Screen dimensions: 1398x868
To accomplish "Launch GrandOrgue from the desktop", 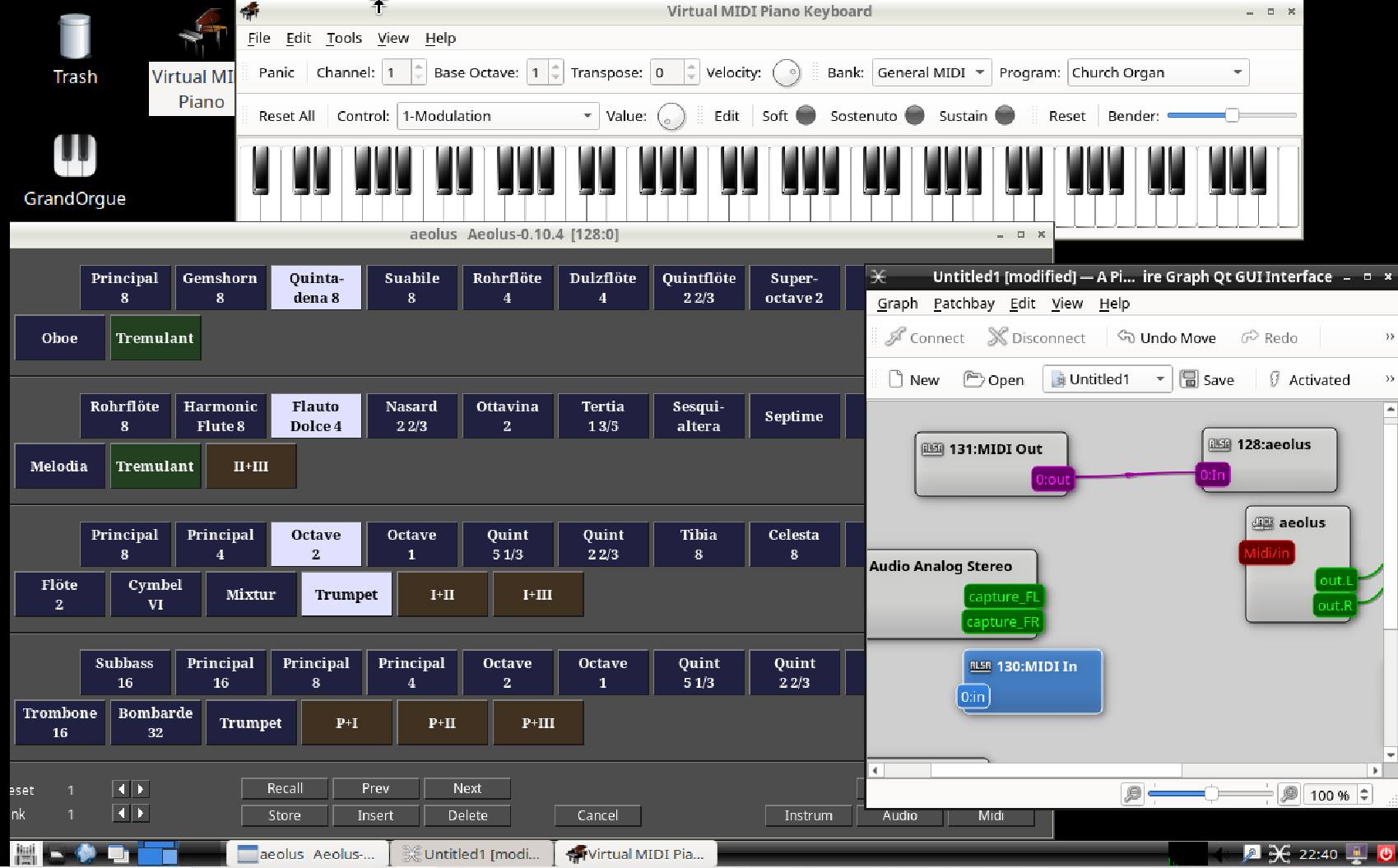I will tap(74, 170).
